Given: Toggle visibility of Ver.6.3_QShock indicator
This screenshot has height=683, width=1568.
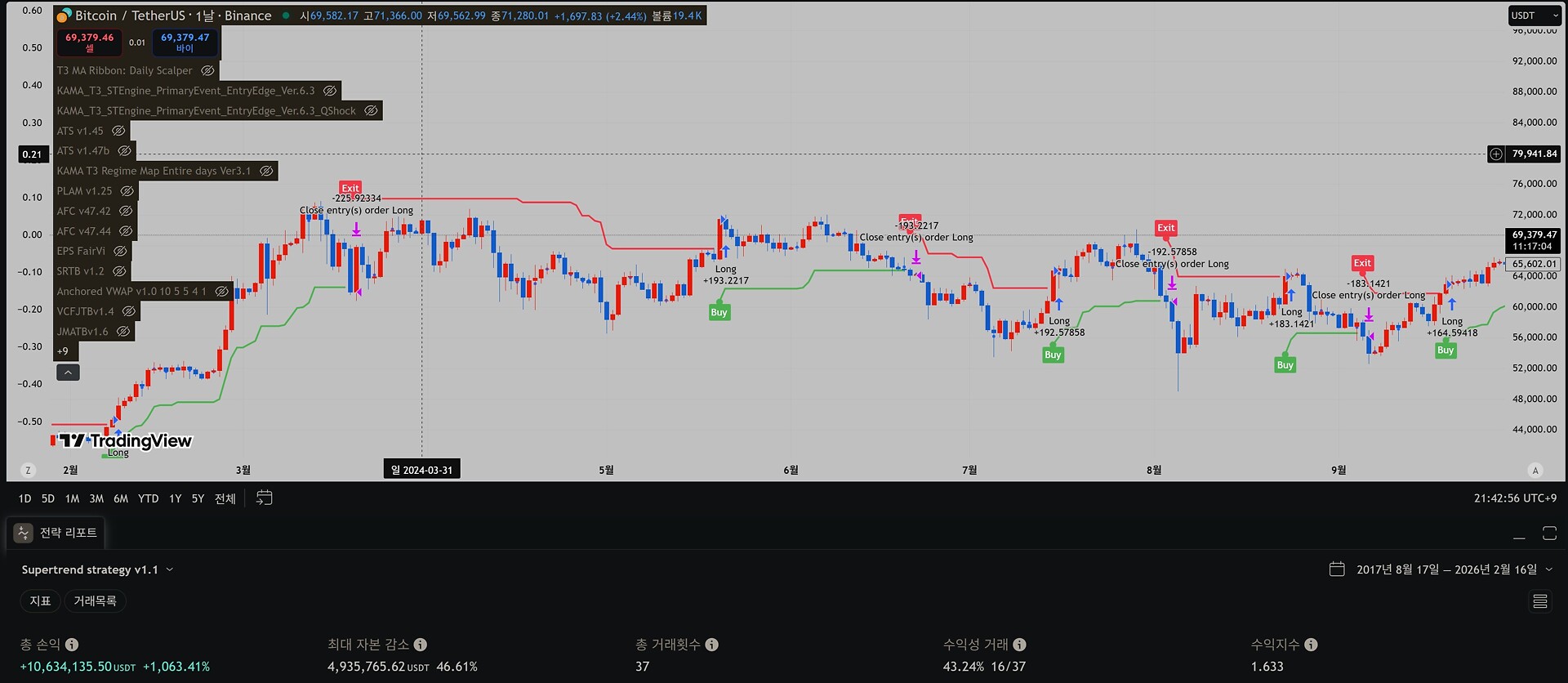Looking at the screenshot, I should tap(371, 110).
